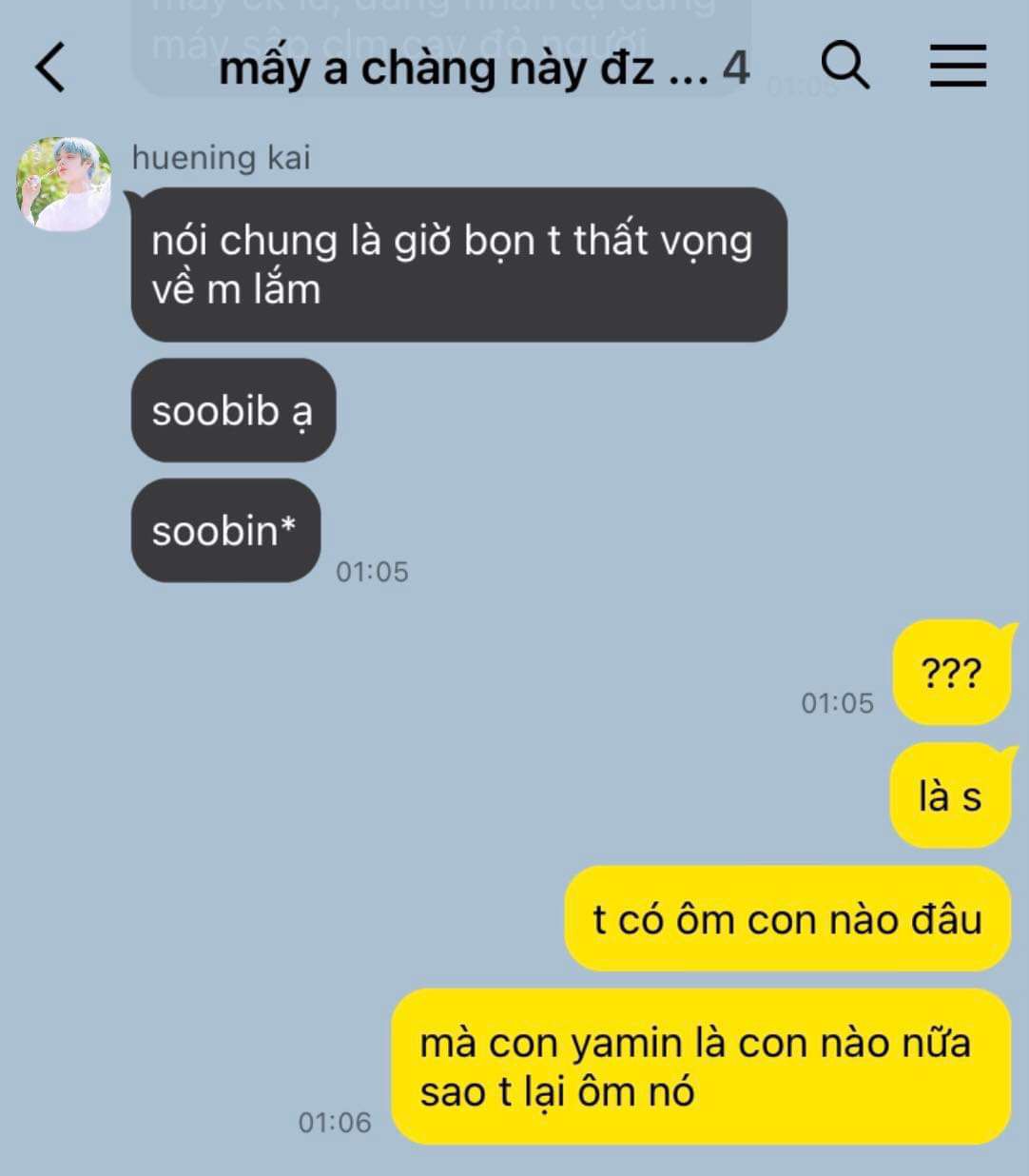1029x1176 pixels.
Task: Tap the member count number 4
Action: point(736,69)
